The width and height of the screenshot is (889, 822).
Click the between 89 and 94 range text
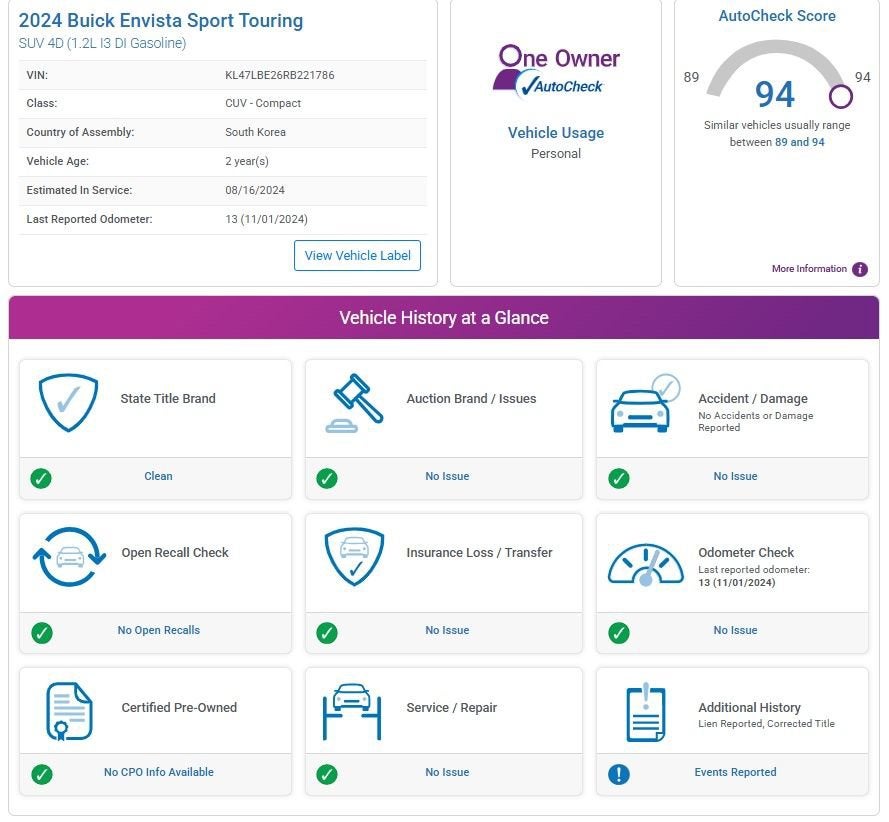point(777,142)
